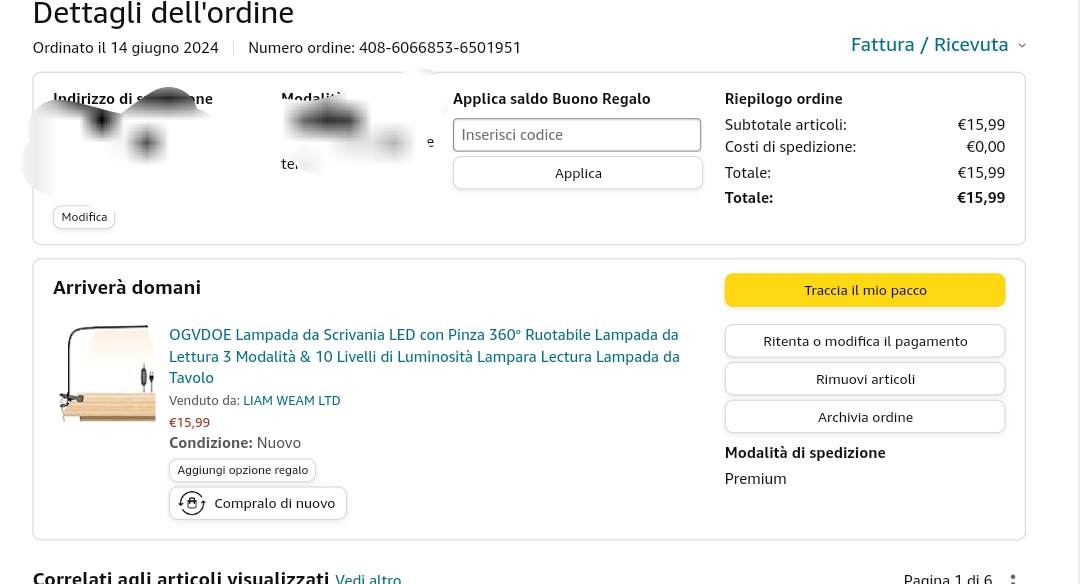
Task: Follow the Vedi altro link
Action: [368, 579]
